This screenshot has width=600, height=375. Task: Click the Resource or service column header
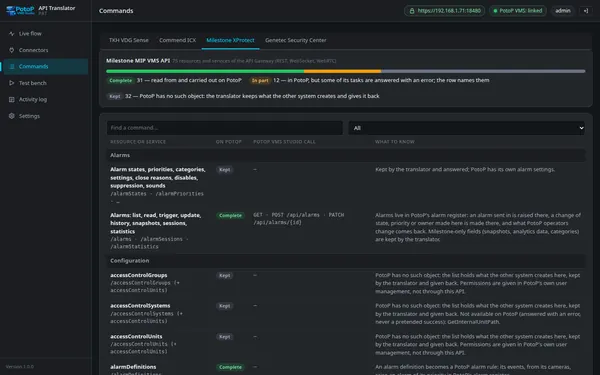[138, 142]
